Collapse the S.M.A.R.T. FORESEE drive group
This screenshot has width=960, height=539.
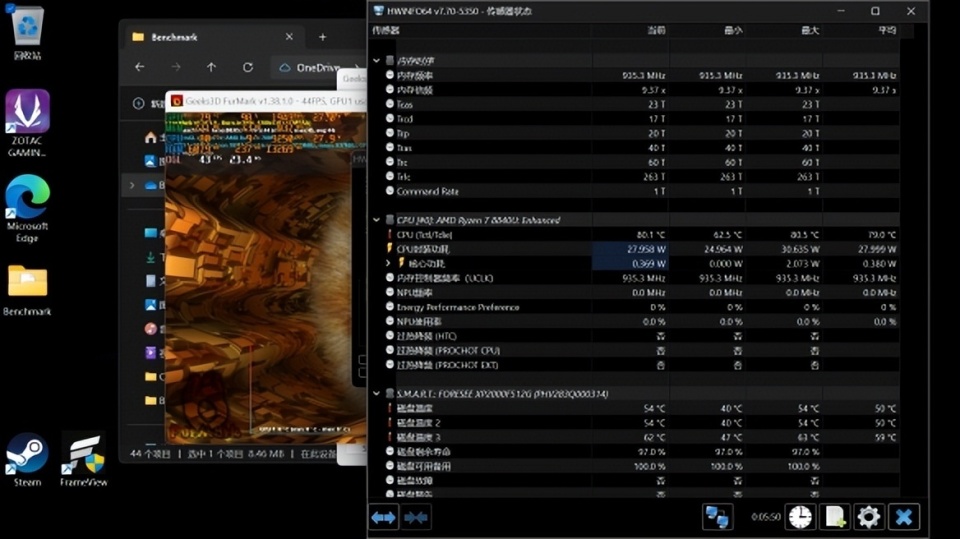(x=377, y=394)
